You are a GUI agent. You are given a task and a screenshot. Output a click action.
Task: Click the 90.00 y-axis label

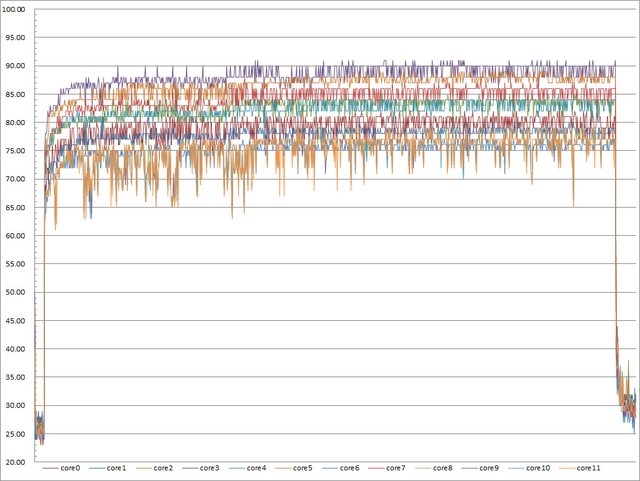17,66
